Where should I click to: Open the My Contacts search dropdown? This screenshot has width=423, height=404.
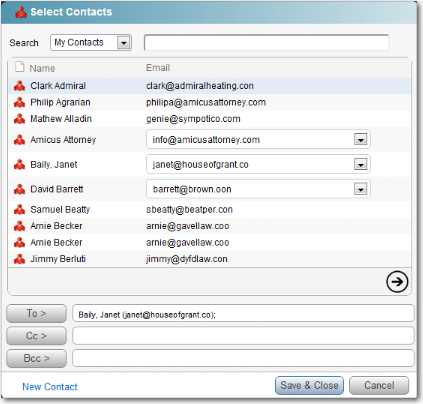[x=124, y=43]
